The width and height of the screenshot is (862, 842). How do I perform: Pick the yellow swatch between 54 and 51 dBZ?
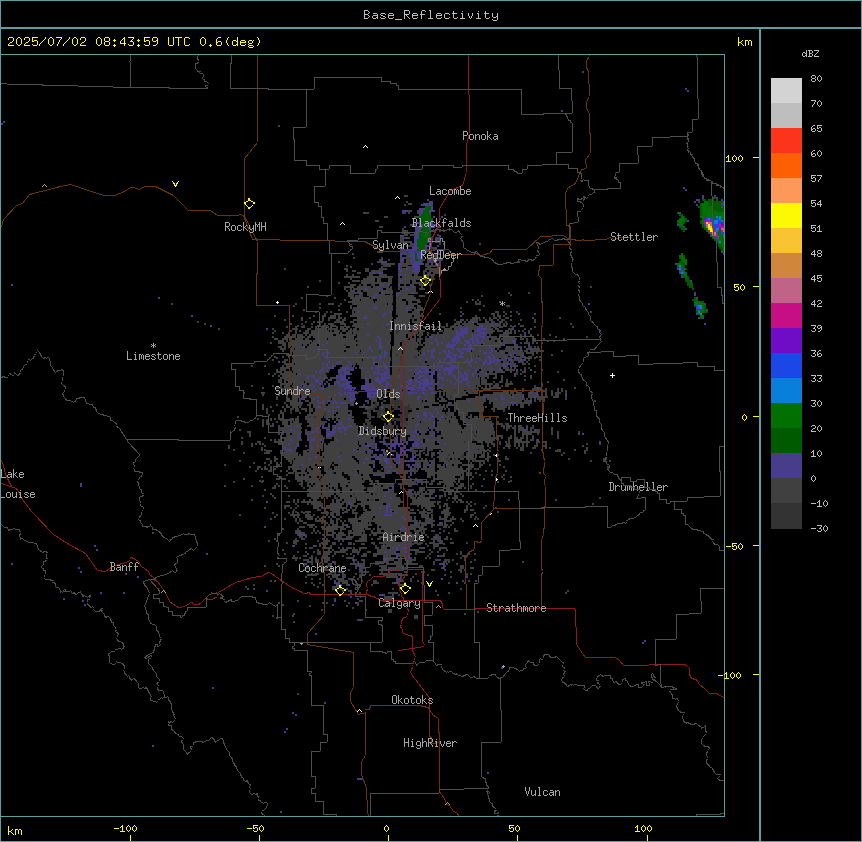pos(786,216)
